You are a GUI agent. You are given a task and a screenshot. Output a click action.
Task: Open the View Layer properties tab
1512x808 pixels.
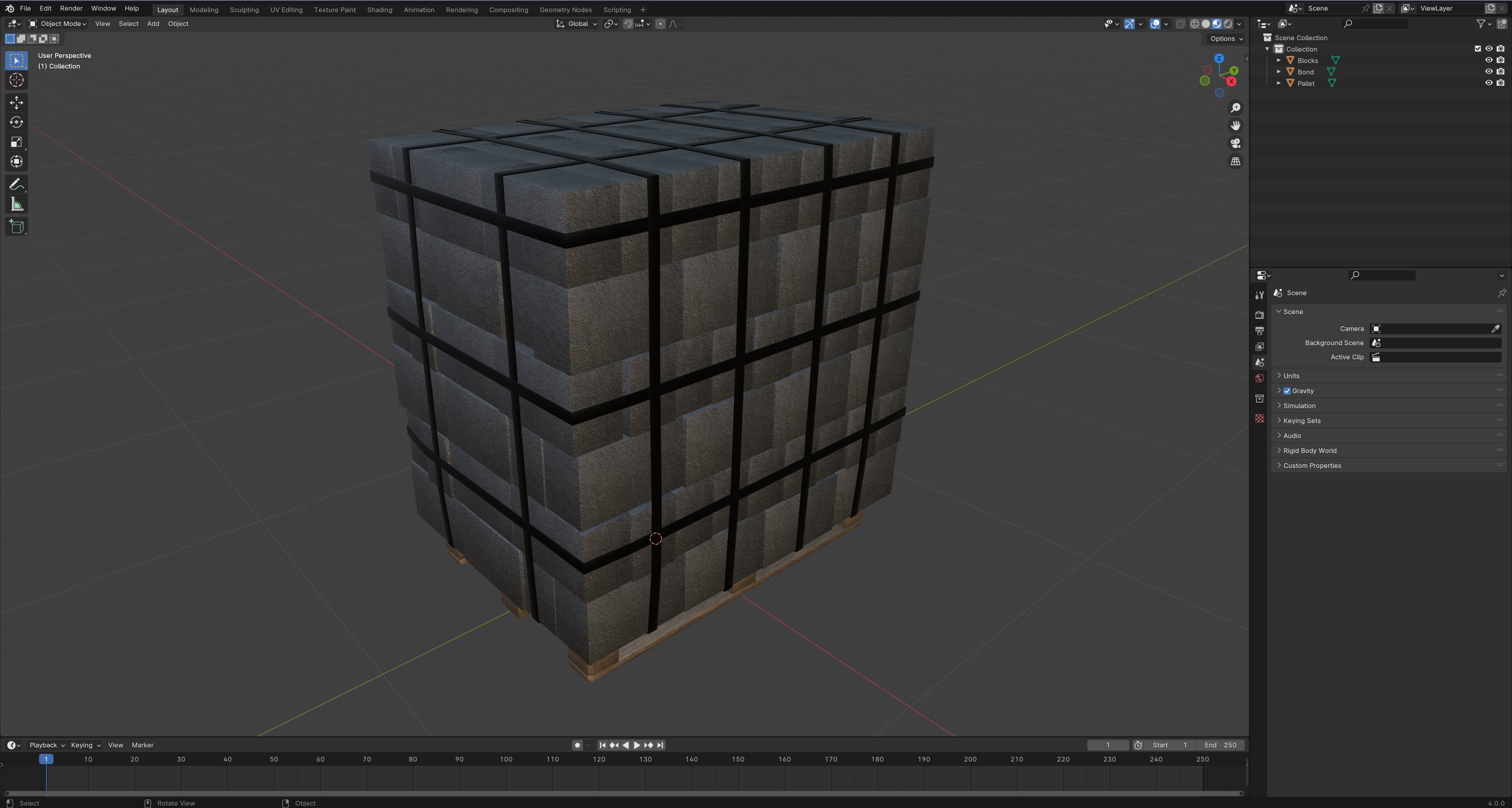tap(1259, 347)
